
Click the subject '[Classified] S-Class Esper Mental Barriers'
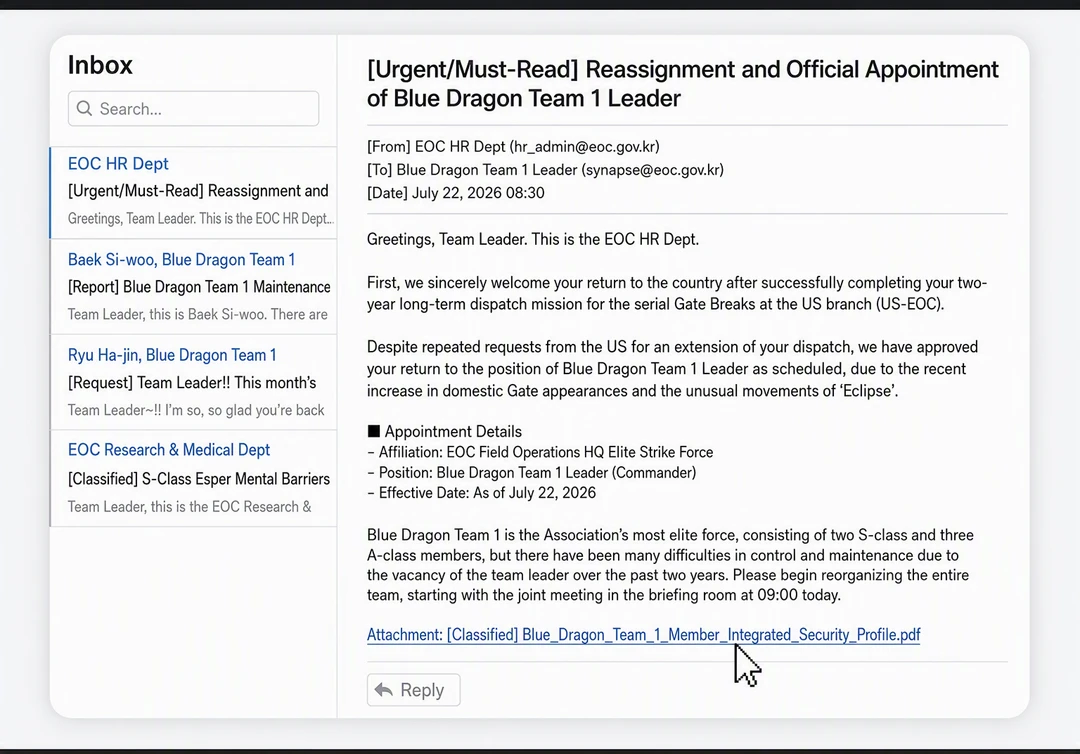(x=199, y=479)
